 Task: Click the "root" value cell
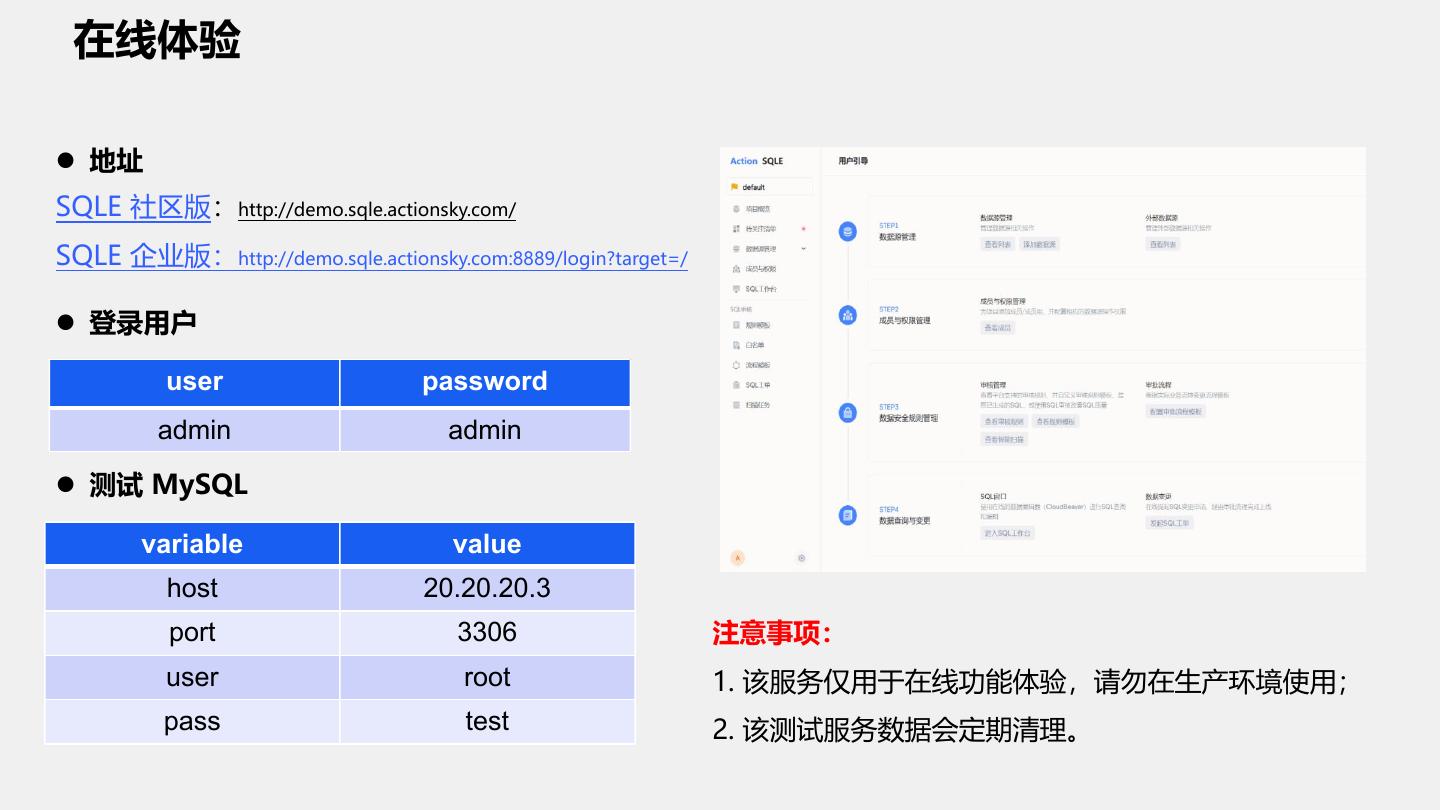487,677
